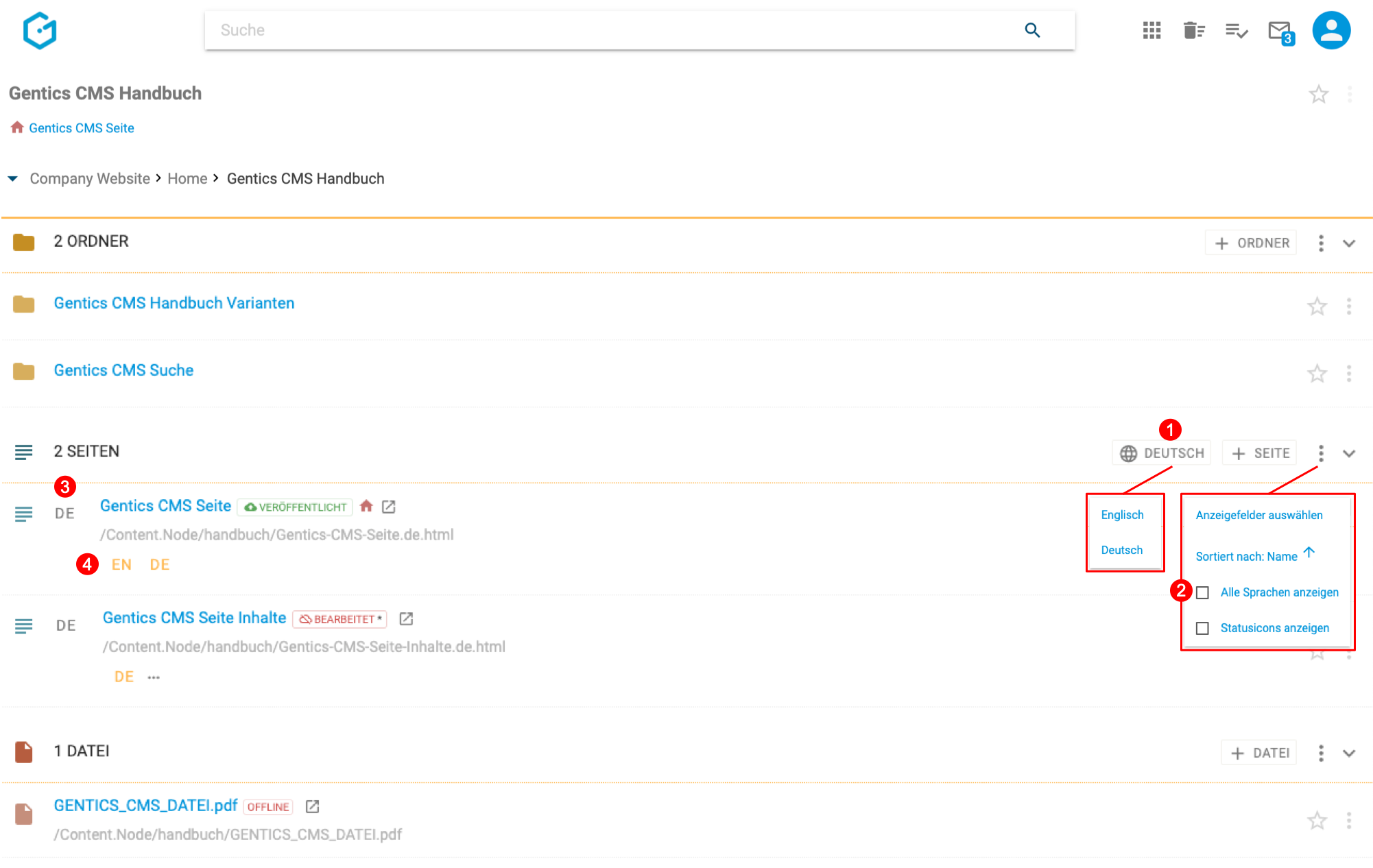
Task: Open the Datei list options three-dot menu
Action: [1321, 753]
